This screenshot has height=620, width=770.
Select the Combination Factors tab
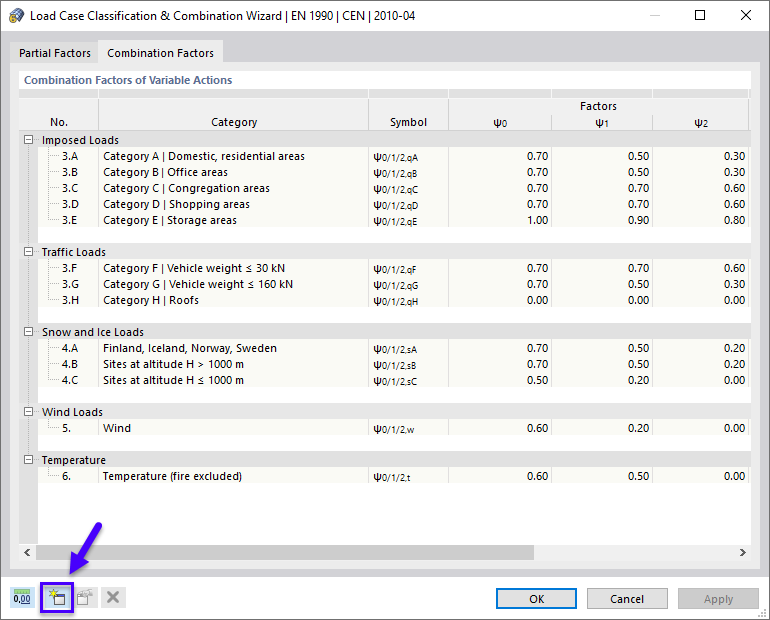[x=161, y=53]
